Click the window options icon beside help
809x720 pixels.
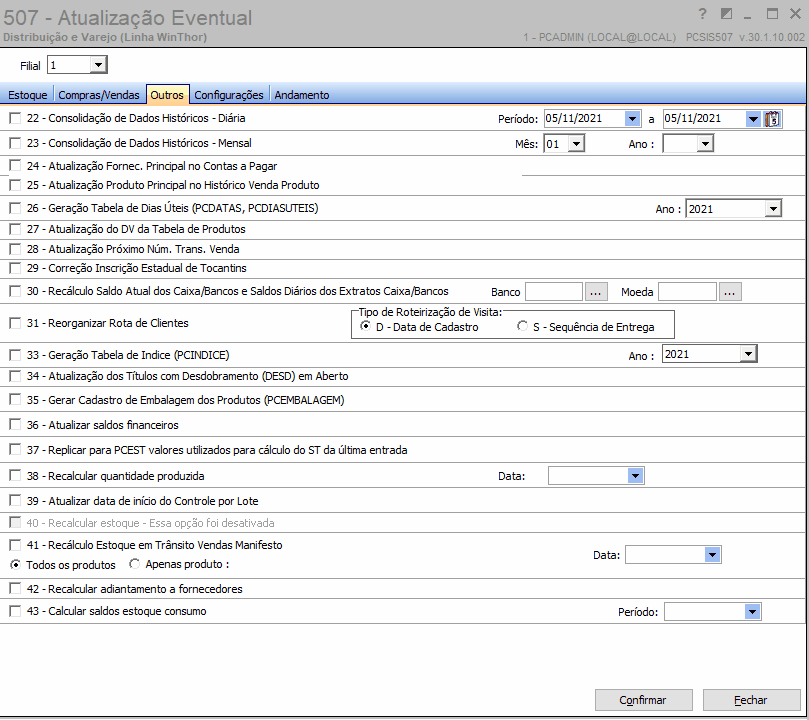[x=726, y=14]
